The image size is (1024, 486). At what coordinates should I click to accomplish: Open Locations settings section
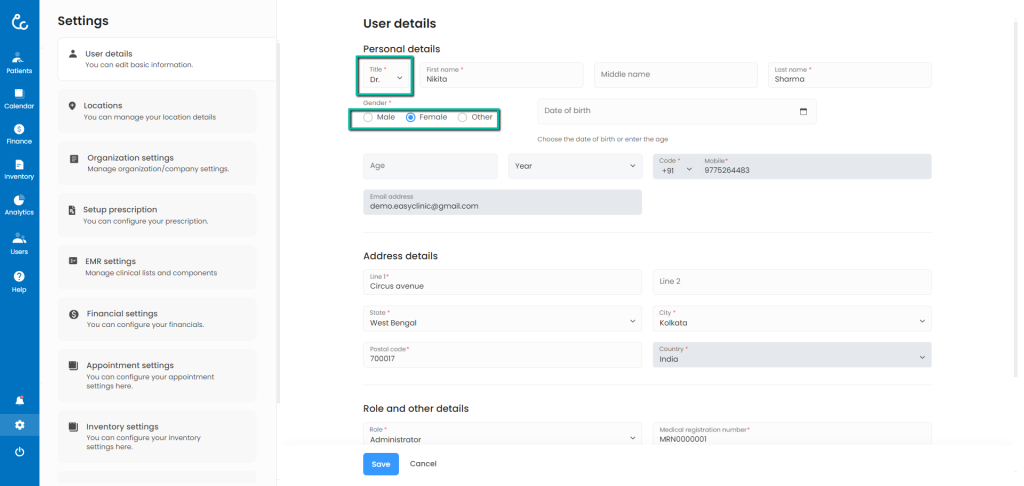pyautogui.click(x=157, y=110)
